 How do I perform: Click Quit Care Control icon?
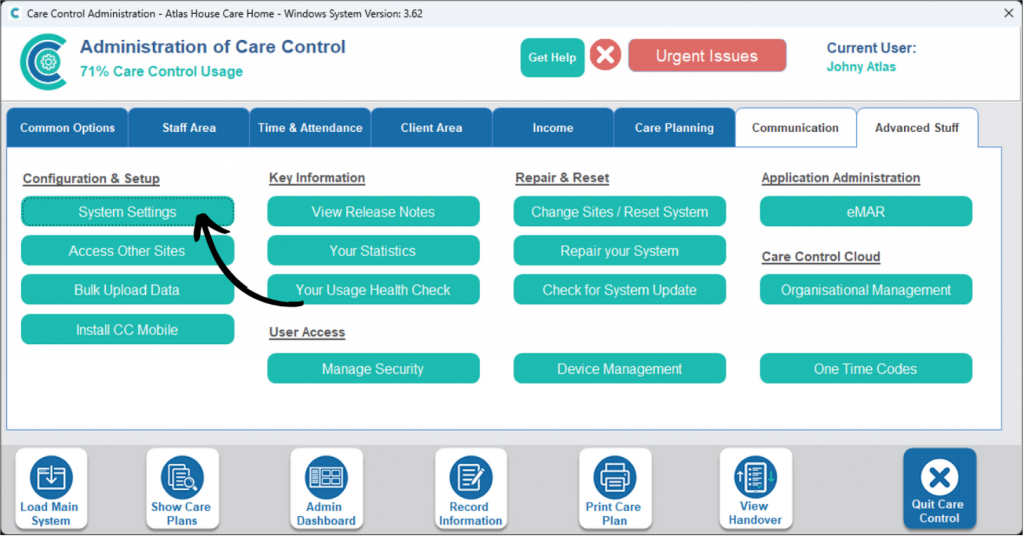click(940, 488)
